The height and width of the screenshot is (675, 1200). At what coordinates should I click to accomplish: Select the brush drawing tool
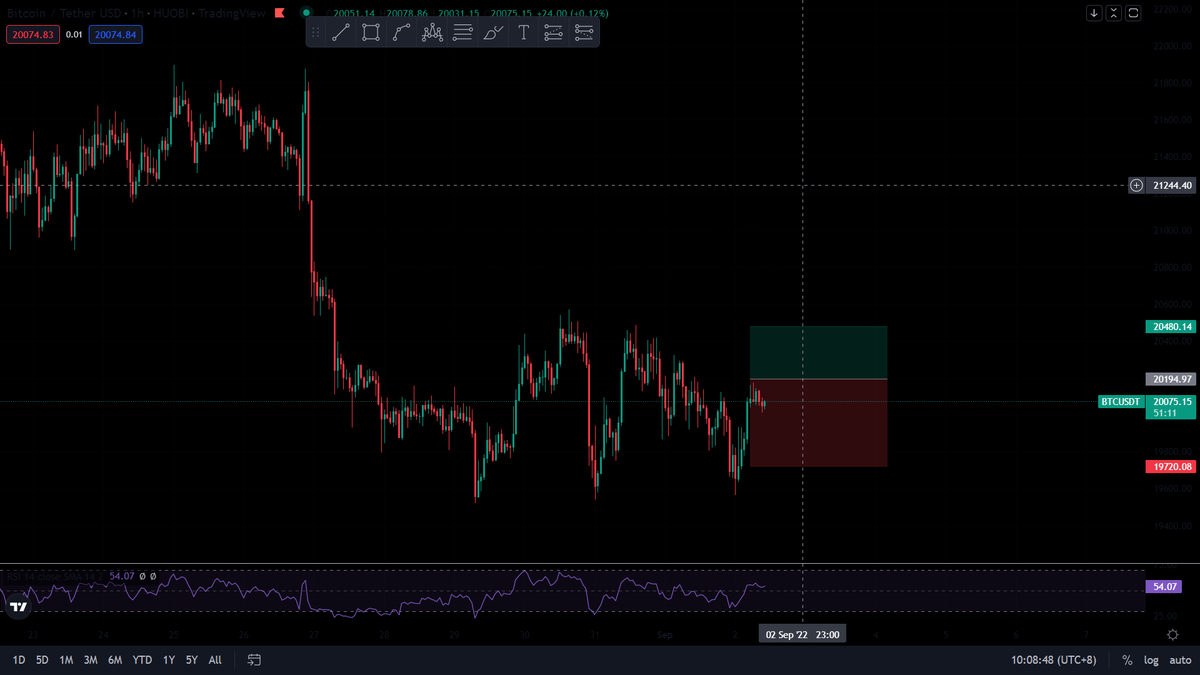pyautogui.click(x=493, y=32)
